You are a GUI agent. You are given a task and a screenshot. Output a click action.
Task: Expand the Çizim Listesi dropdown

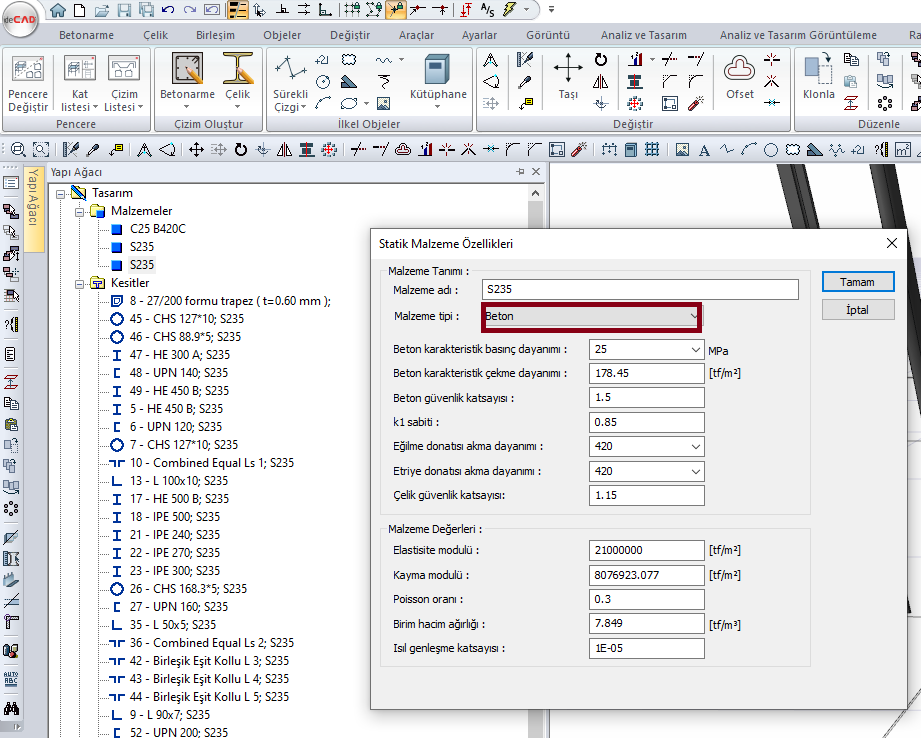tap(140, 108)
